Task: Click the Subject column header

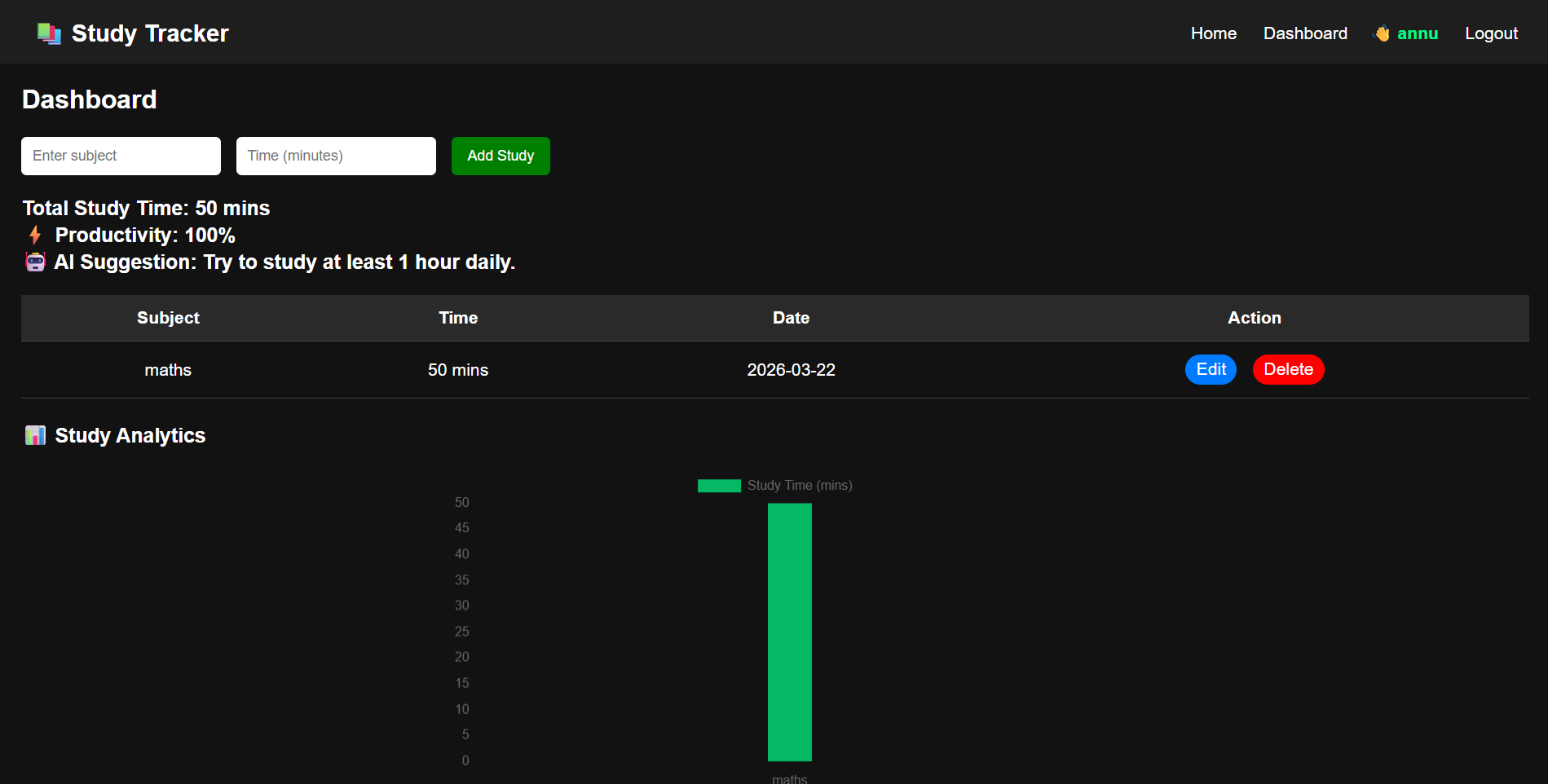Action: 168,318
